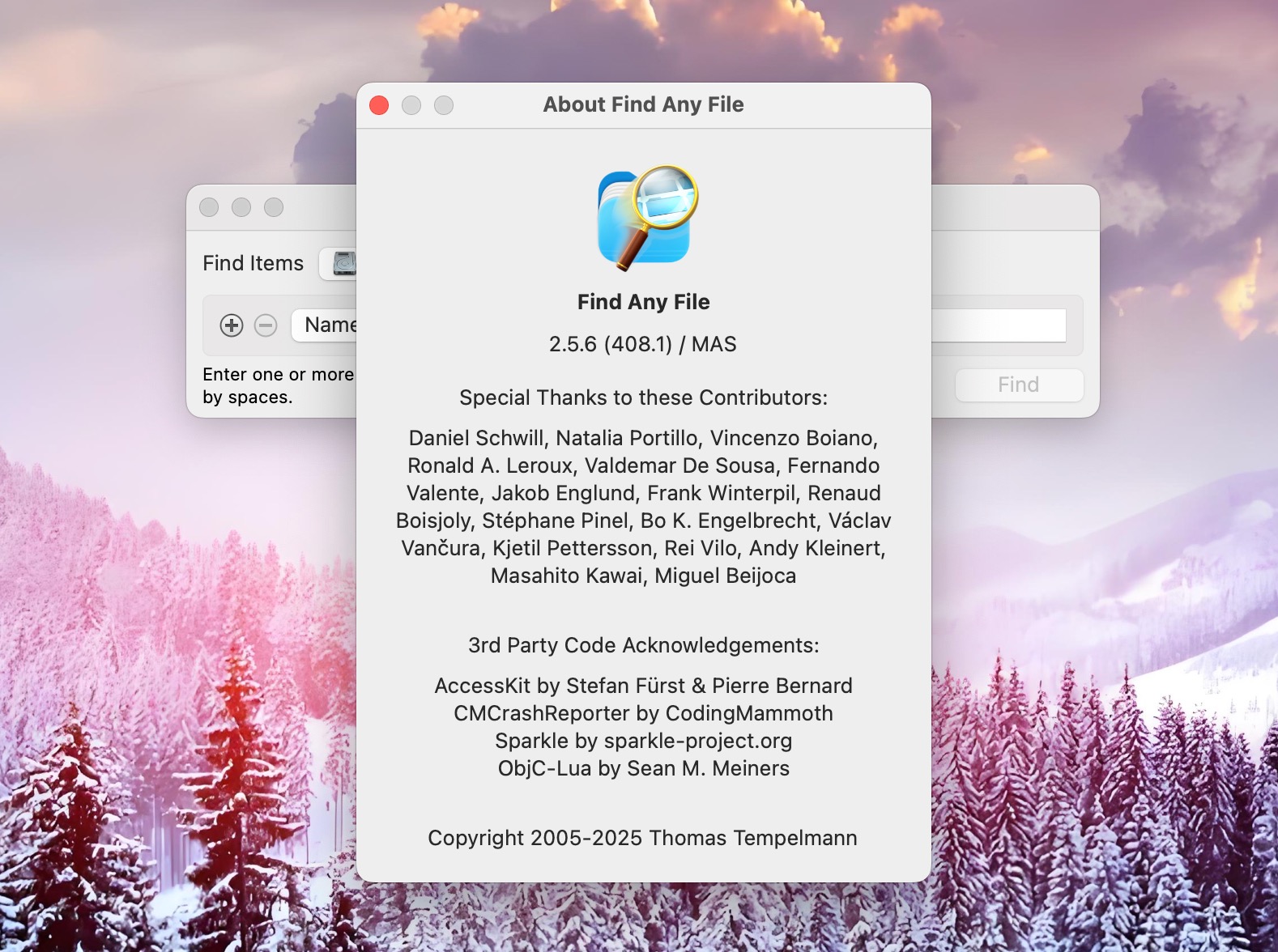Viewport: 1278px width, 952px height.
Task: Click Special Thanks to these Contributors heading
Action: click(644, 397)
